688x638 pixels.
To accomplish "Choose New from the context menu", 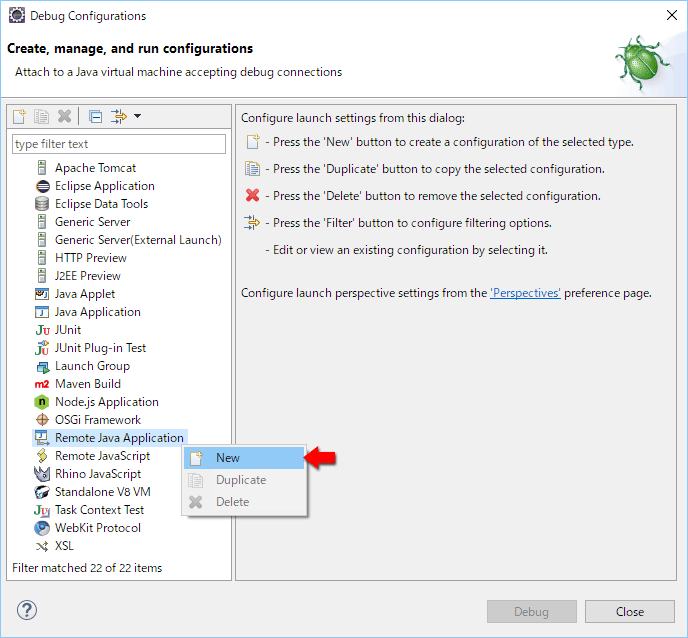I will 244,458.
